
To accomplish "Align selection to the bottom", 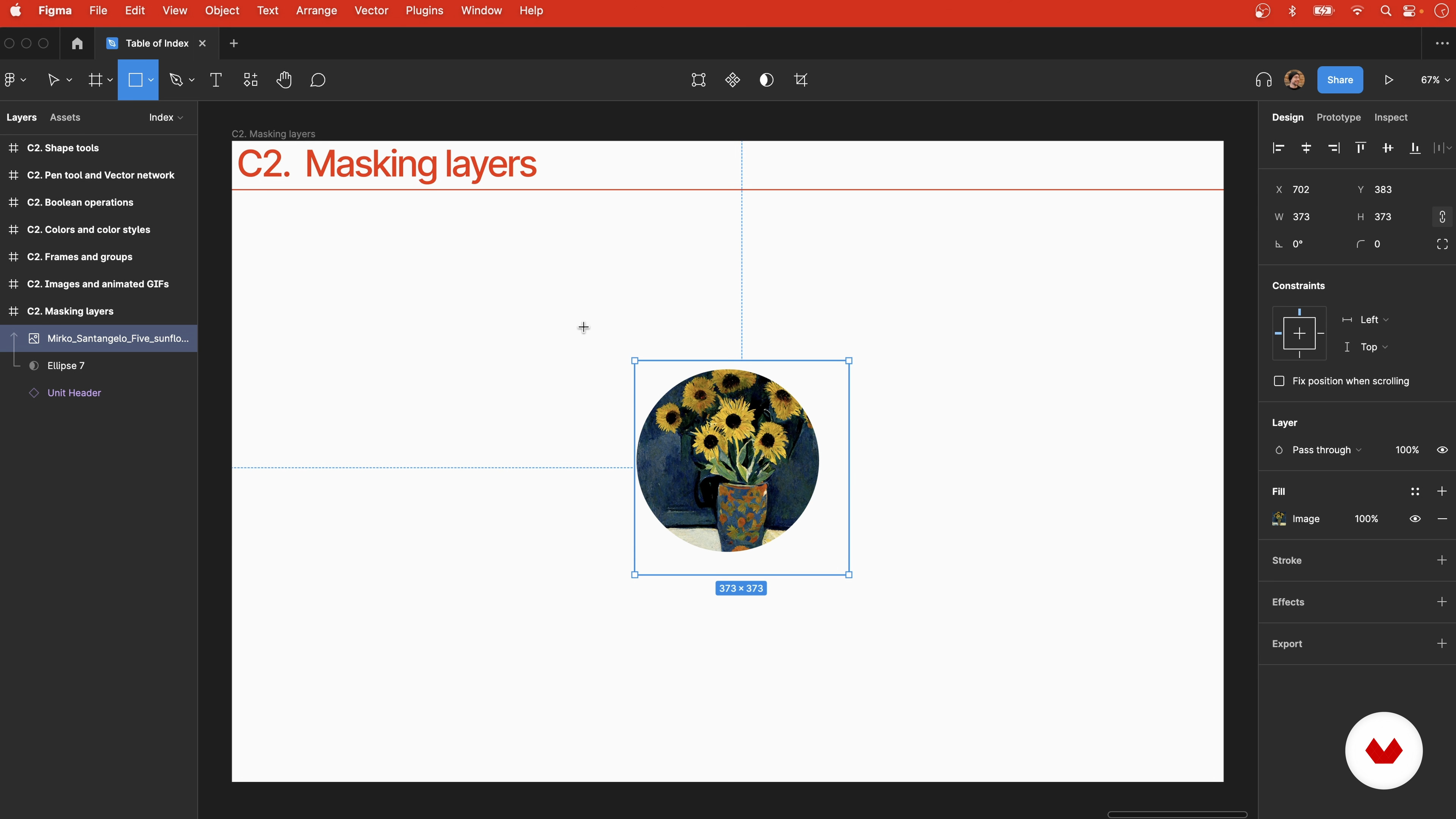I will [1415, 148].
